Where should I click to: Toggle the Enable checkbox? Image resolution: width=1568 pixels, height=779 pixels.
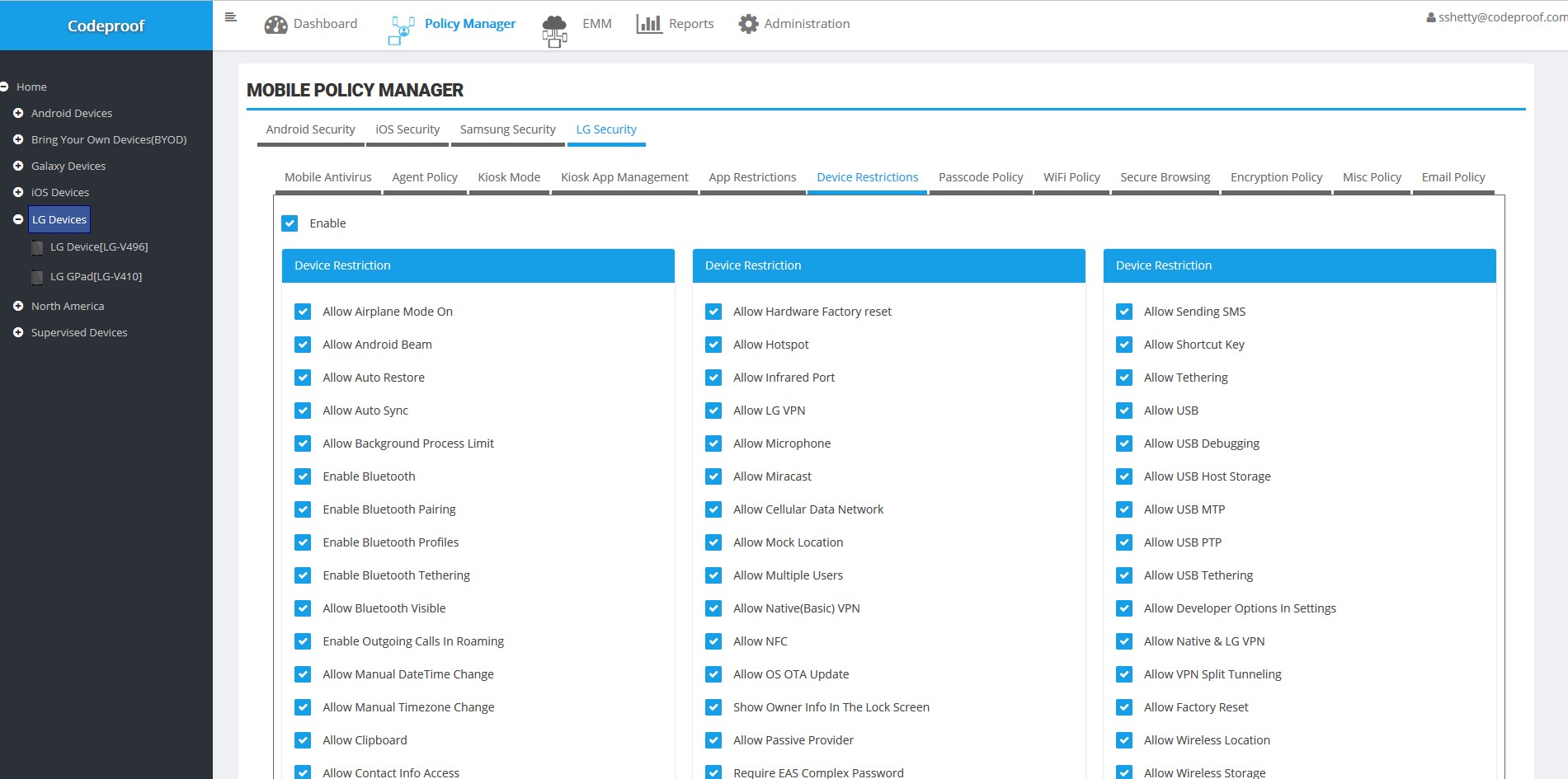click(290, 223)
